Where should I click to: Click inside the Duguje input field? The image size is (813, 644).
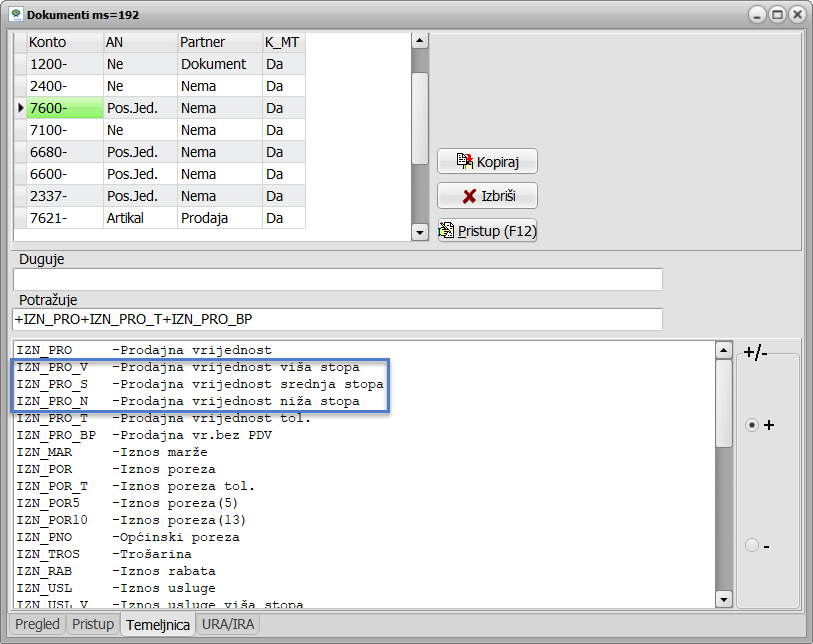click(x=337, y=280)
